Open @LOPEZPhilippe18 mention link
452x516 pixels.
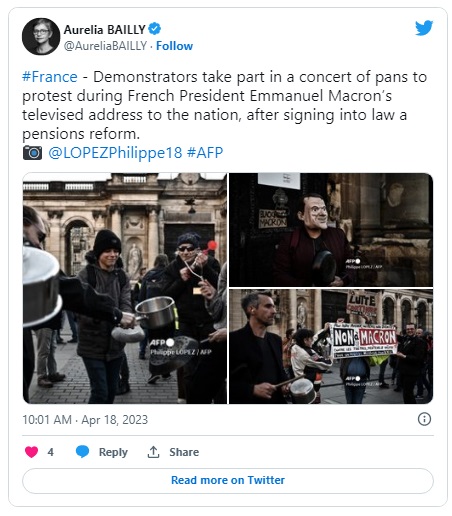pyautogui.click(x=115, y=153)
